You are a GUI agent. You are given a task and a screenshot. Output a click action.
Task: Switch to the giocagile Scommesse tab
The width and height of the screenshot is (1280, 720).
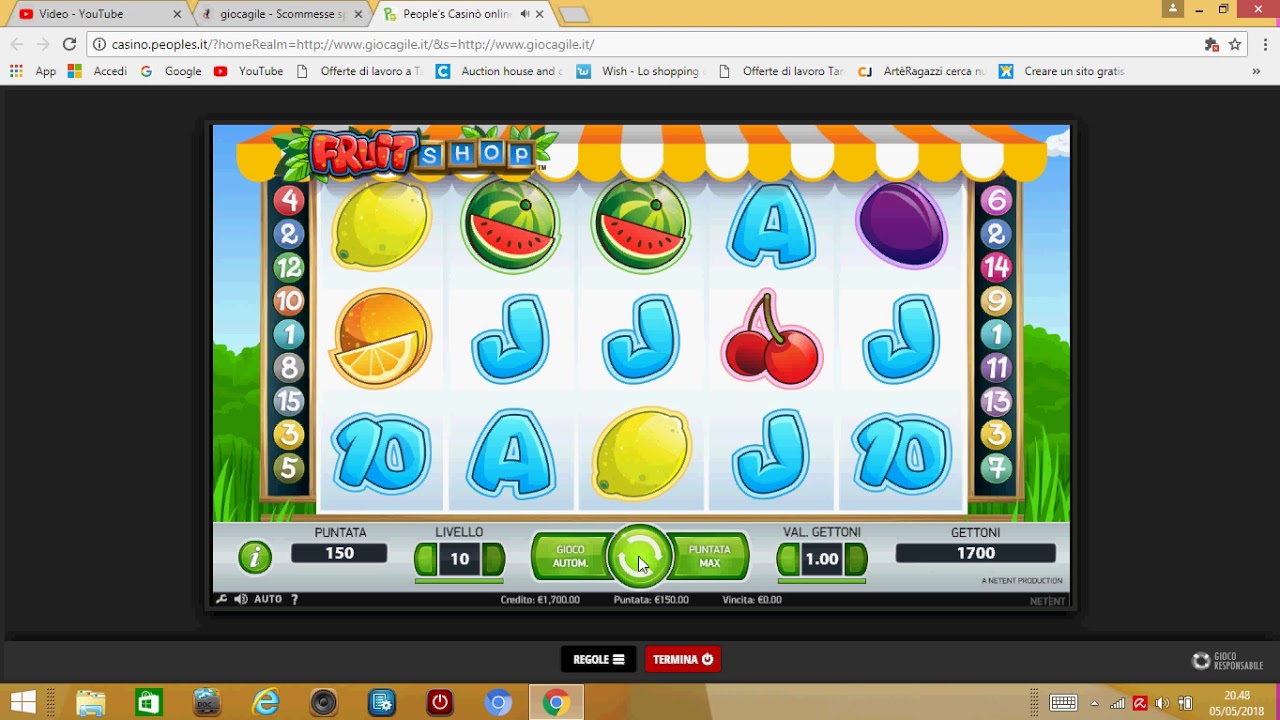click(282, 14)
